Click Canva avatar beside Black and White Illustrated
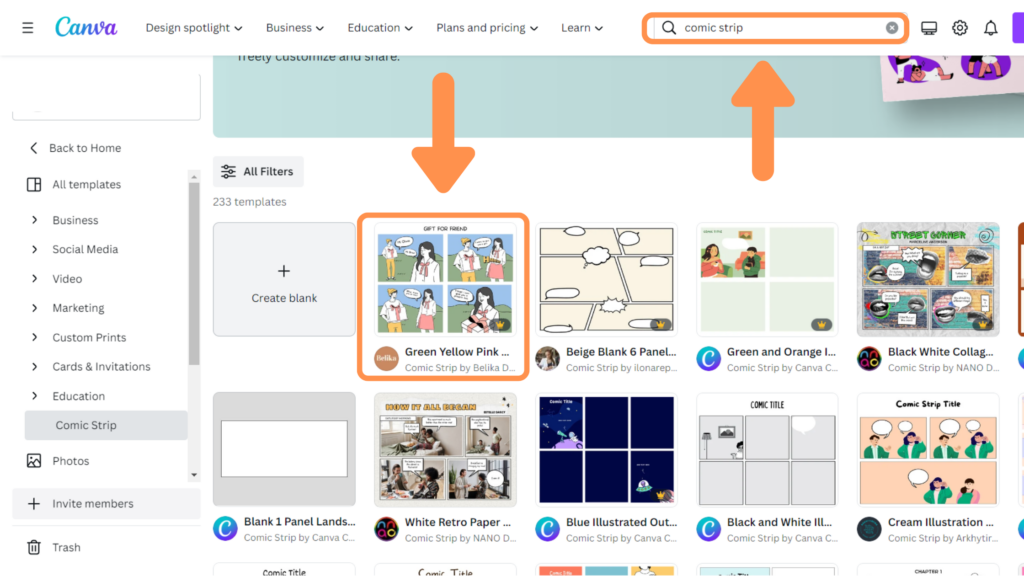 pos(708,528)
